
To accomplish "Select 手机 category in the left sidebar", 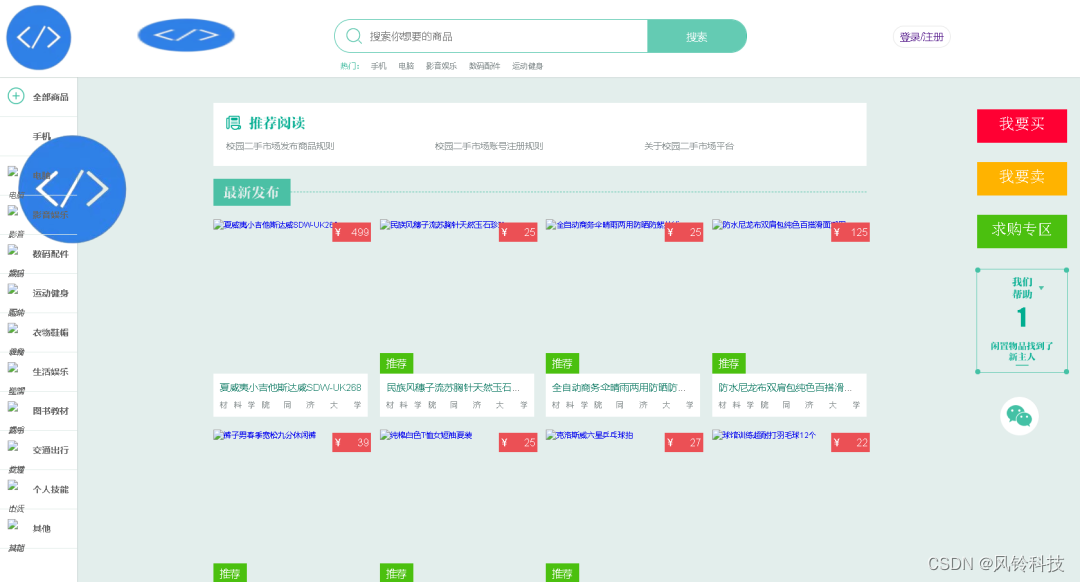I will pyautogui.click(x=41, y=136).
